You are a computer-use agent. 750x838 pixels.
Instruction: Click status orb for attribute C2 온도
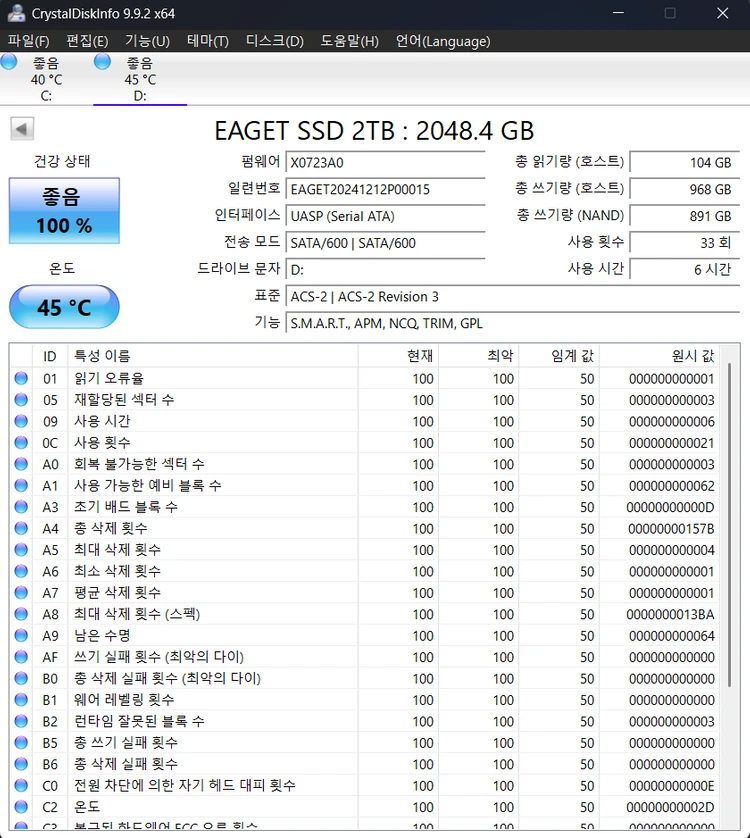[x=21, y=806]
